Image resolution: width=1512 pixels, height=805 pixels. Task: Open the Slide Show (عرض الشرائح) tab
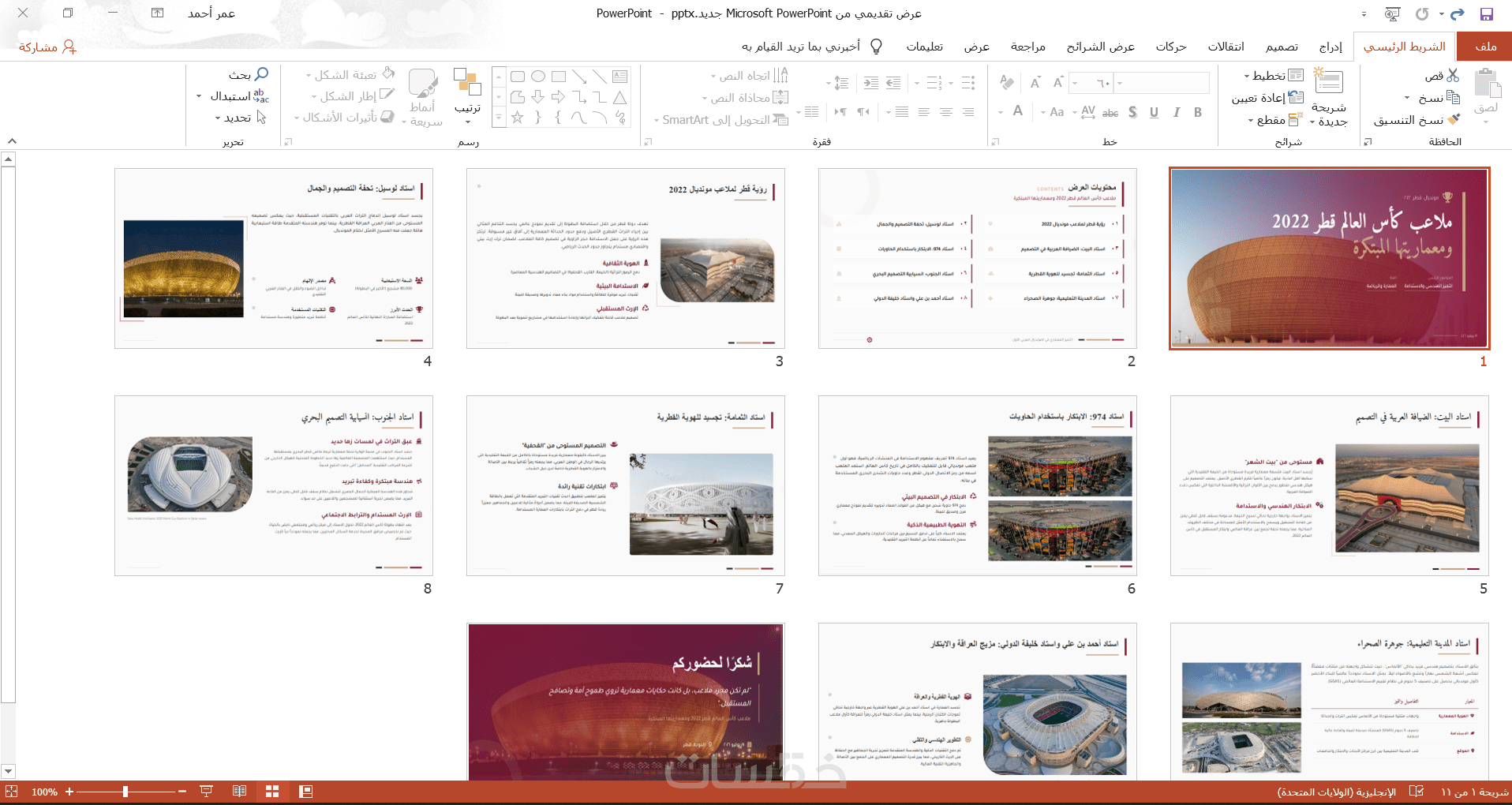click(x=1100, y=47)
